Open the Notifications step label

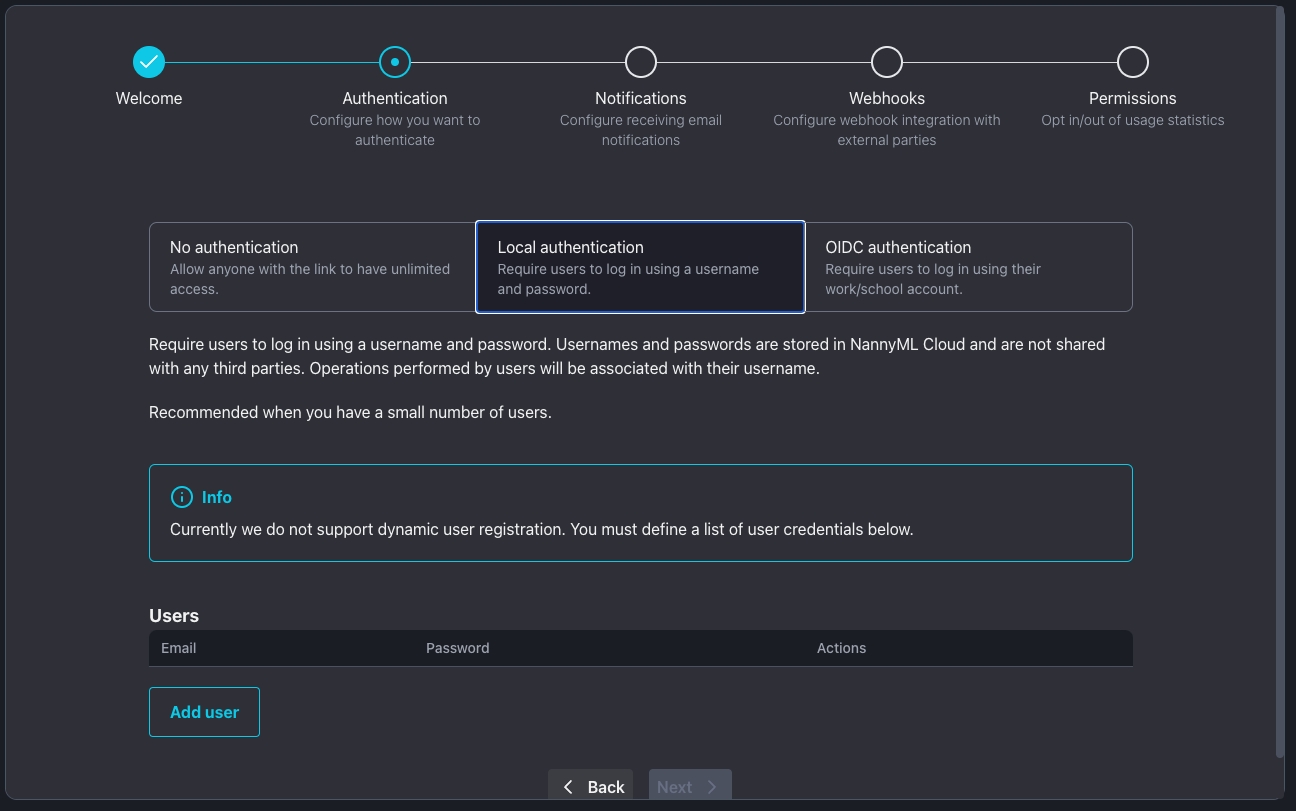[x=641, y=98]
